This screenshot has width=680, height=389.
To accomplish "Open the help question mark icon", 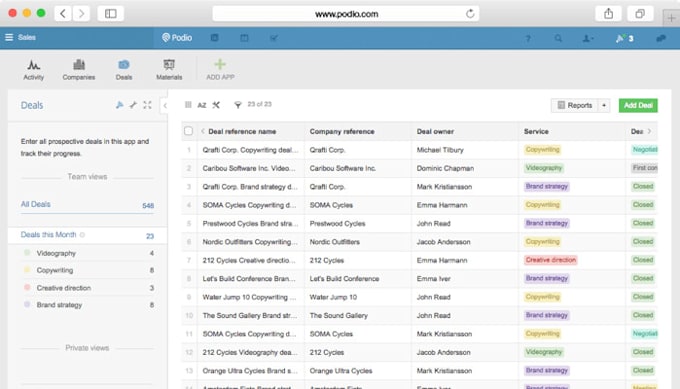I will coord(528,39).
